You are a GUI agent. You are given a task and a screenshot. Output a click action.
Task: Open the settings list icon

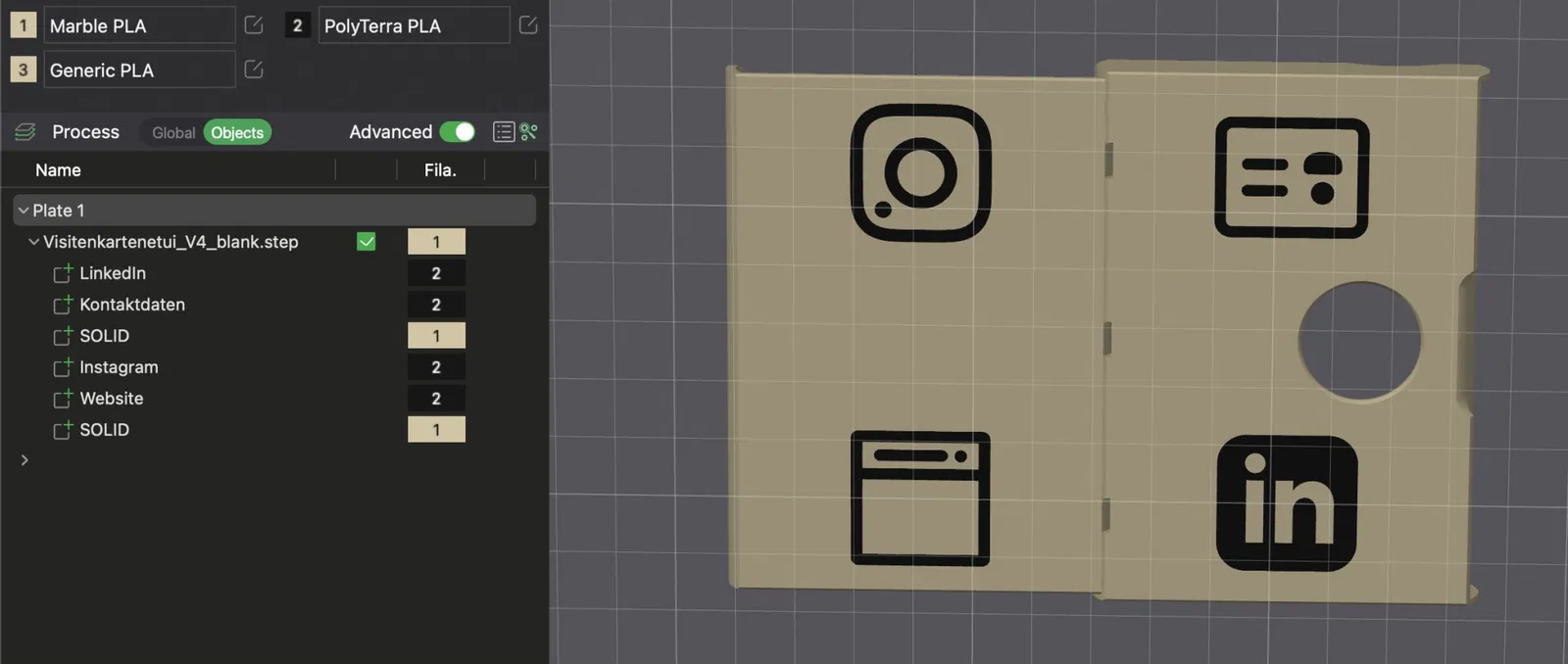pyautogui.click(x=504, y=132)
